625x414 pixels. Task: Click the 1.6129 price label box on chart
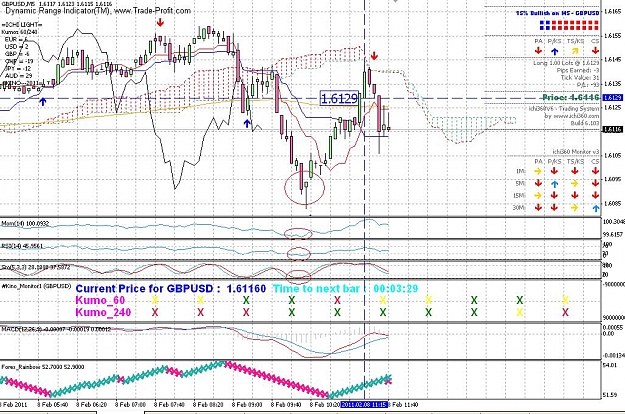pos(339,98)
